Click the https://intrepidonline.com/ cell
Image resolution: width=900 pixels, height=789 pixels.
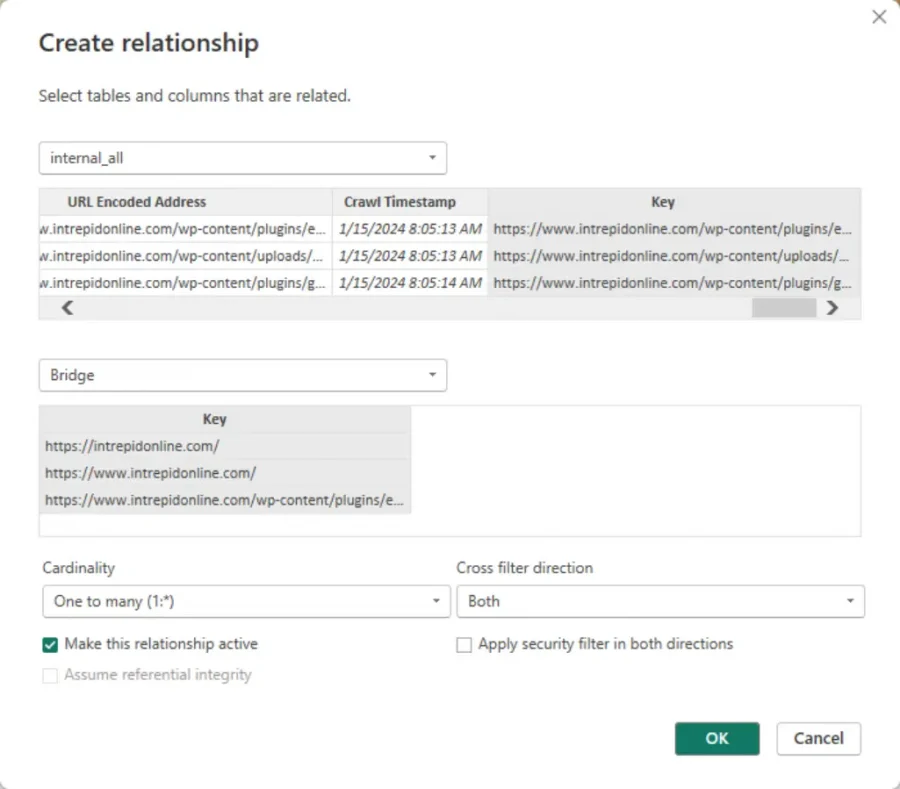pyautogui.click(x=224, y=446)
